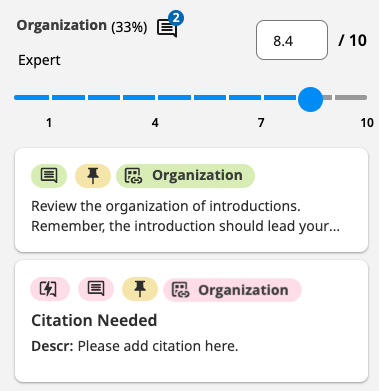Click the slider segment above label 1
This screenshot has width=379, height=391.
[x=32, y=98]
